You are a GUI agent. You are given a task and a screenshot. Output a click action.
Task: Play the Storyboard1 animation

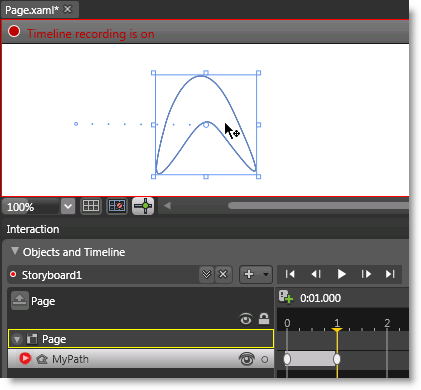pyautogui.click(x=341, y=274)
